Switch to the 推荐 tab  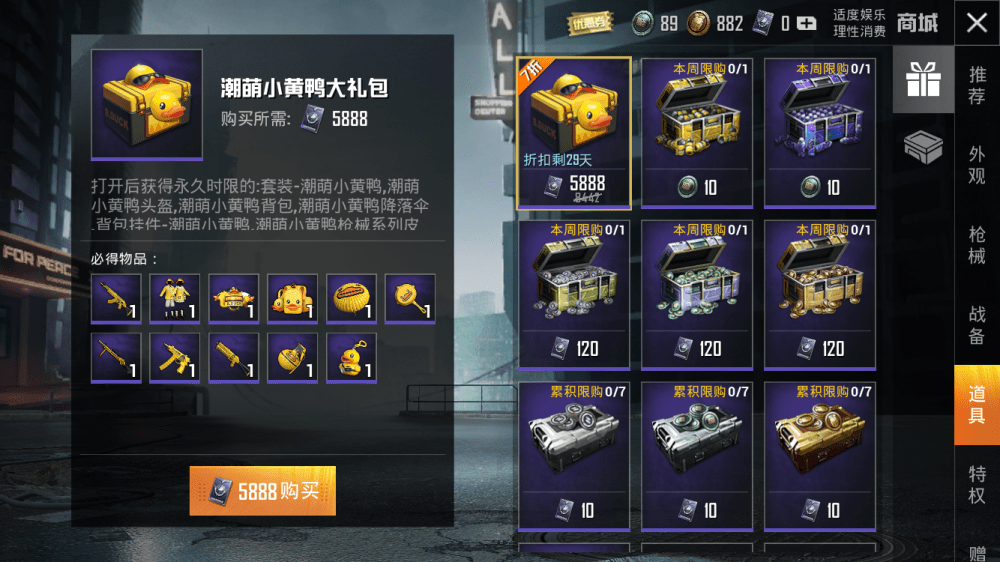coord(976,85)
